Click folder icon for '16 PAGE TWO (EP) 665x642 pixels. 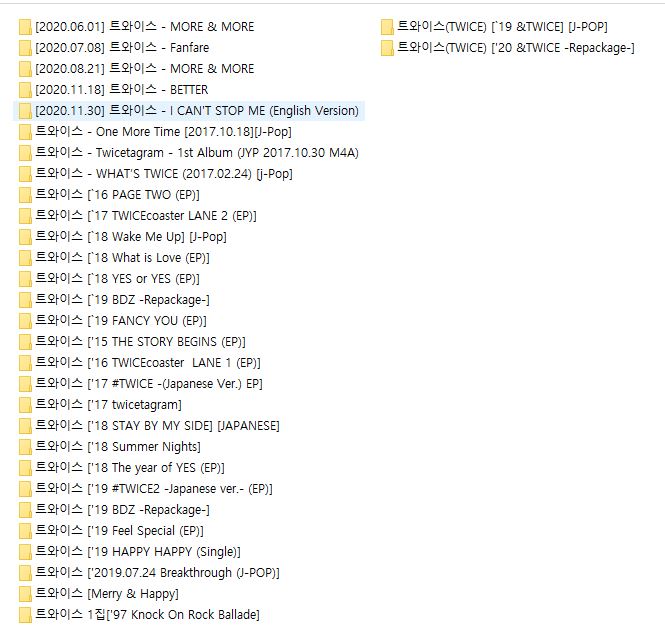point(25,195)
